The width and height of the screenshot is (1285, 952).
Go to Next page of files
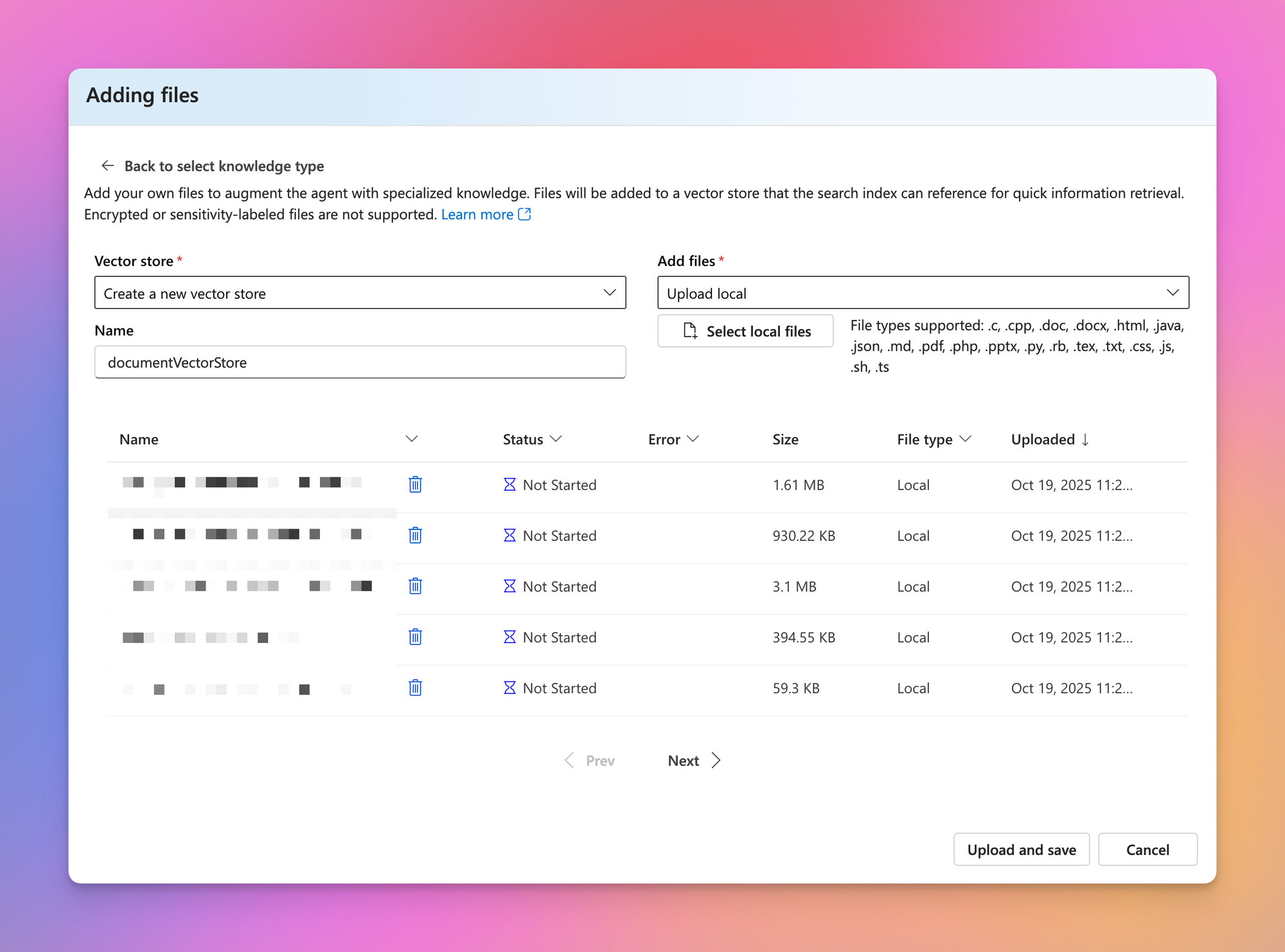coord(694,761)
